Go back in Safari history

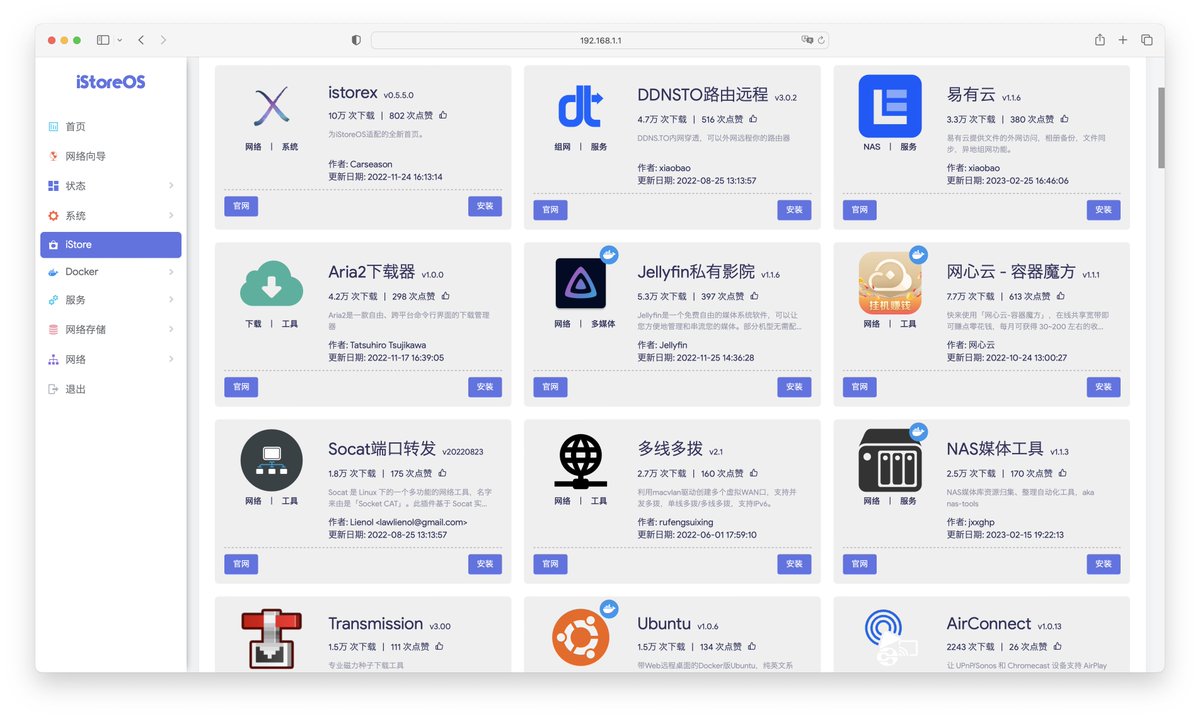click(x=141, y=40)
